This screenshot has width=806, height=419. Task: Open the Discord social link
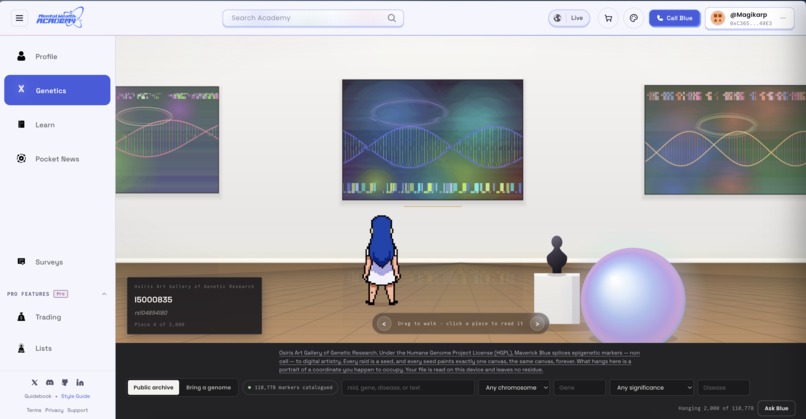pyautogui.click(x=49, y=382)
